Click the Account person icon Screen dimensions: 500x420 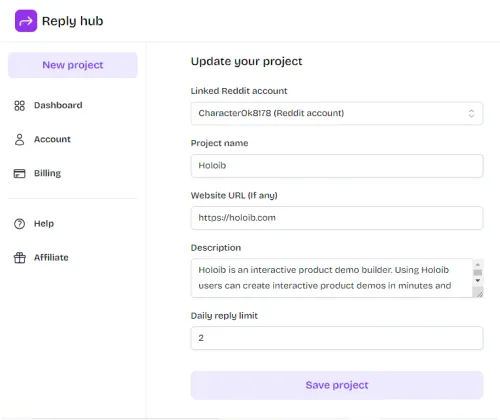coord(19,140)
